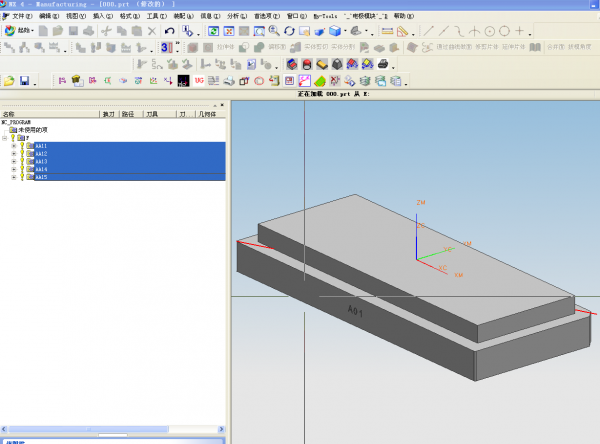Click the Rotate view icon
The width and height of the screenshot is (600, 444).
click(289, 31)
